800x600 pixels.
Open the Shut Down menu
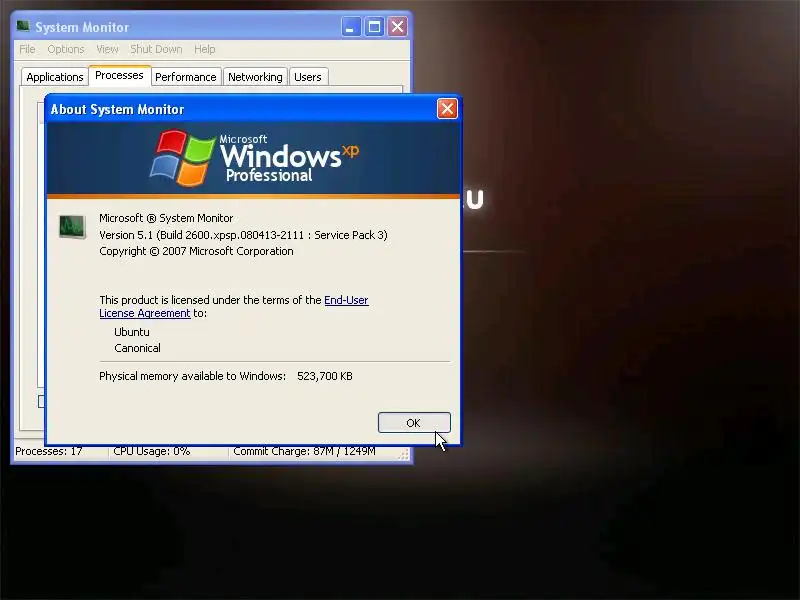pos(156,49)
